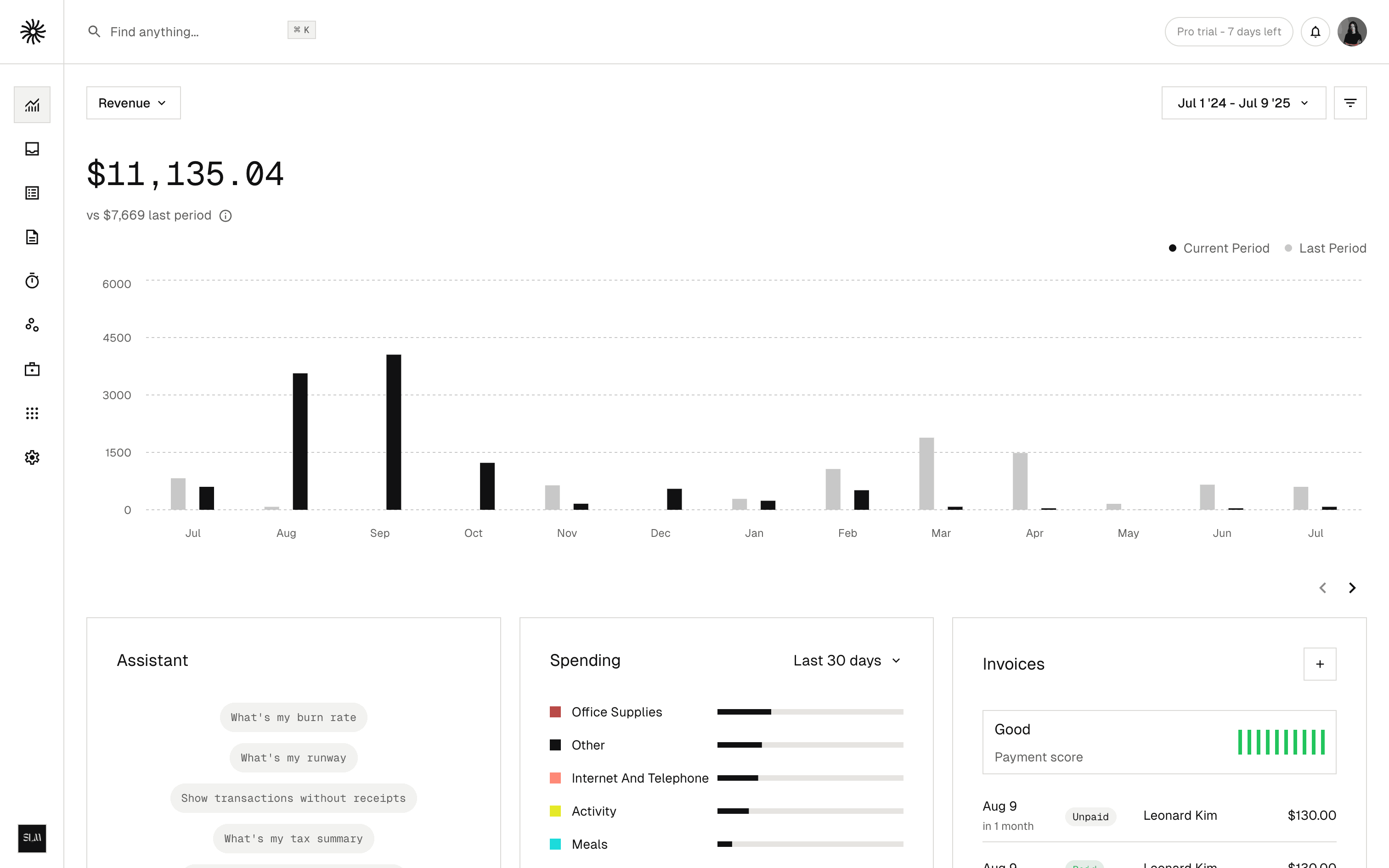Click the next arrow below the chart

(1352, 588)
